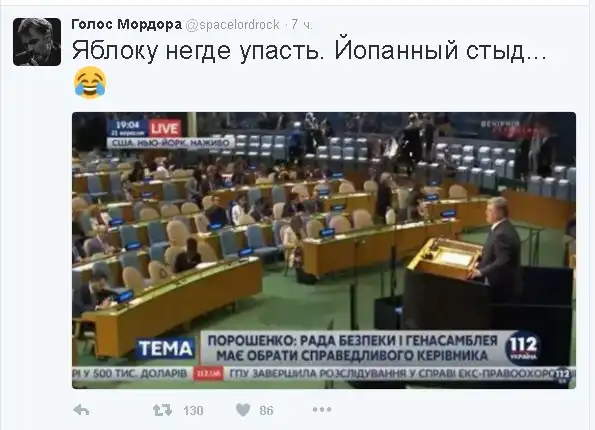Open the @spacelordrock handle link

(x=232, y=25)
